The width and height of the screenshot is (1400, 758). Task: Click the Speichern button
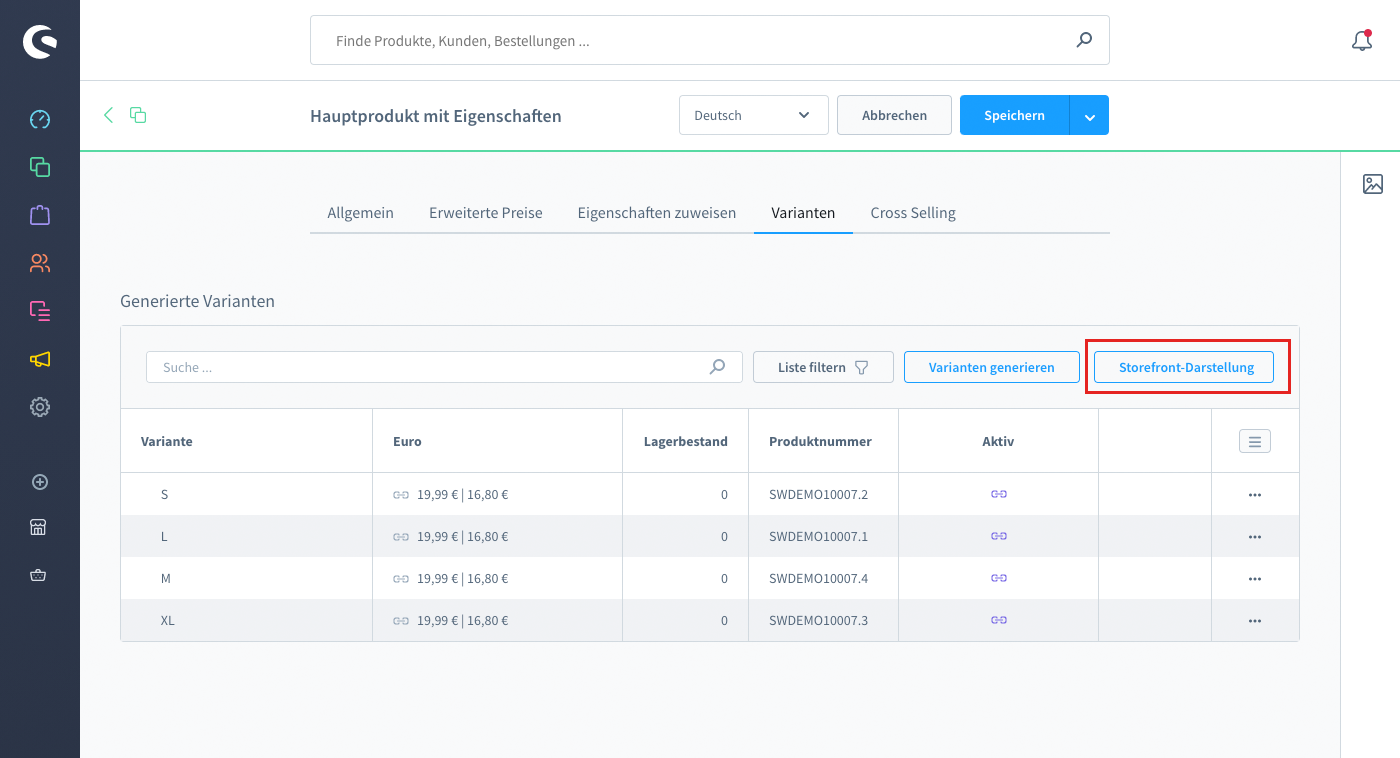click(x=1014, y=115)
